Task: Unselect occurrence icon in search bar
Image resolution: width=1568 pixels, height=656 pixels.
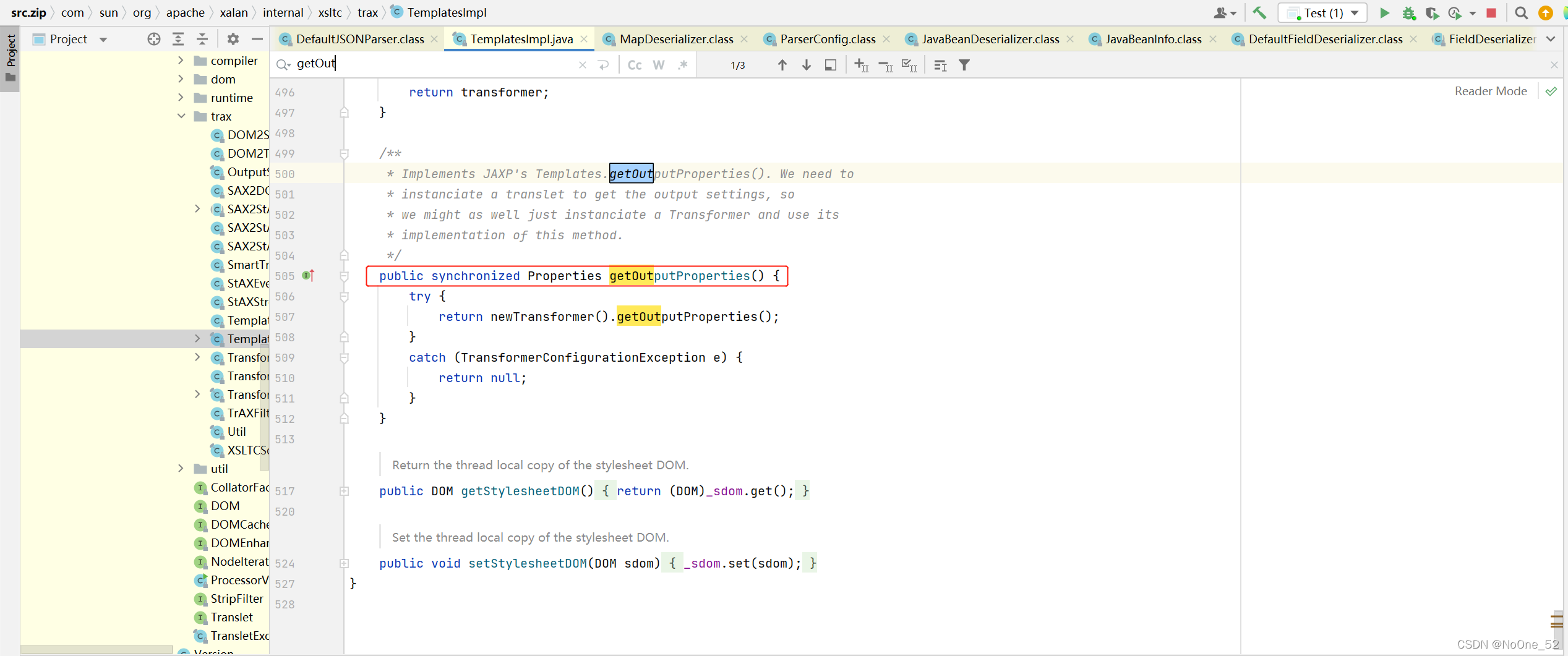Action: (x=885, y=65)
